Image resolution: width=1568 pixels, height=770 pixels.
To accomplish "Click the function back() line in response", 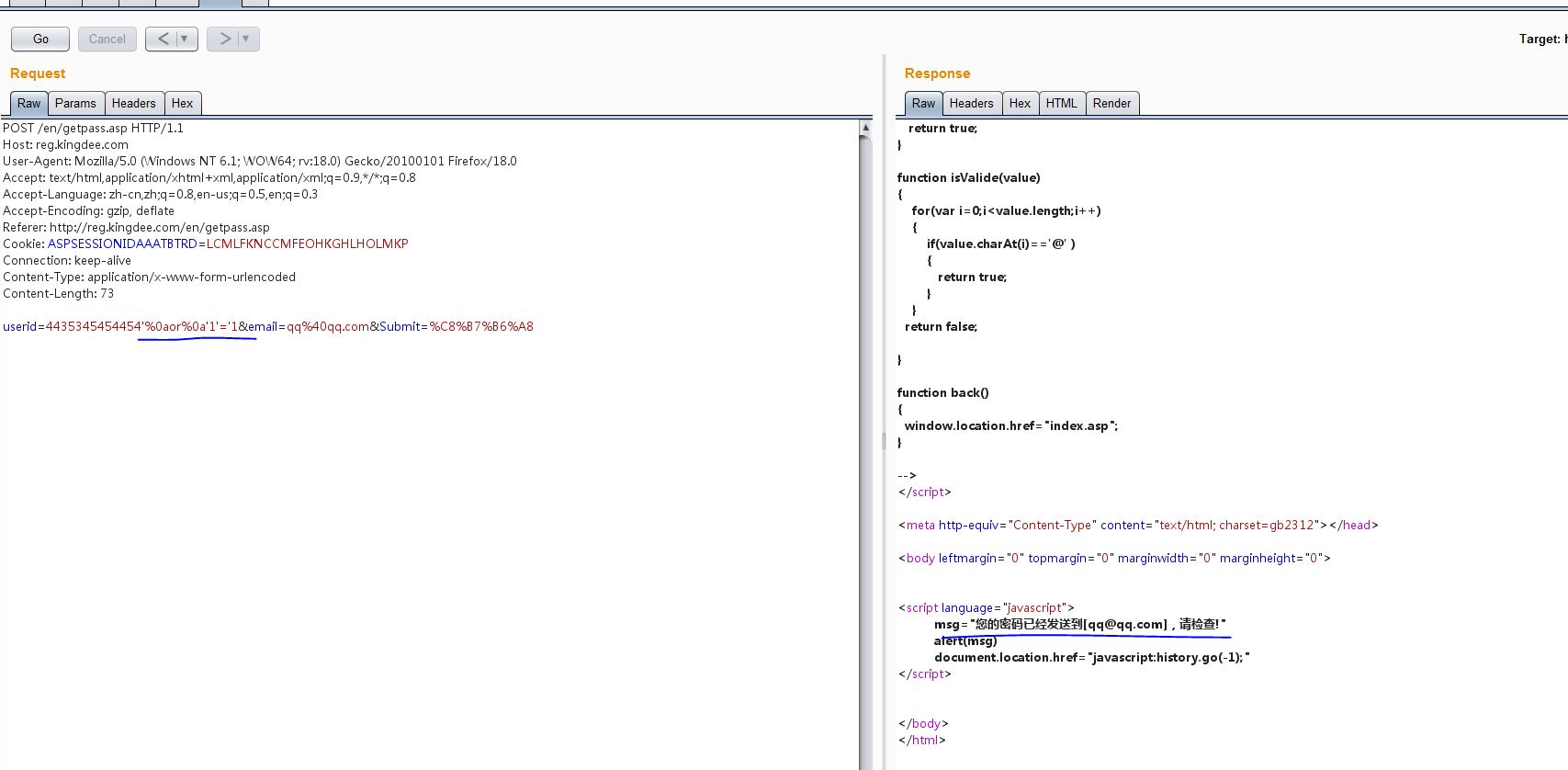I will 942,393.
